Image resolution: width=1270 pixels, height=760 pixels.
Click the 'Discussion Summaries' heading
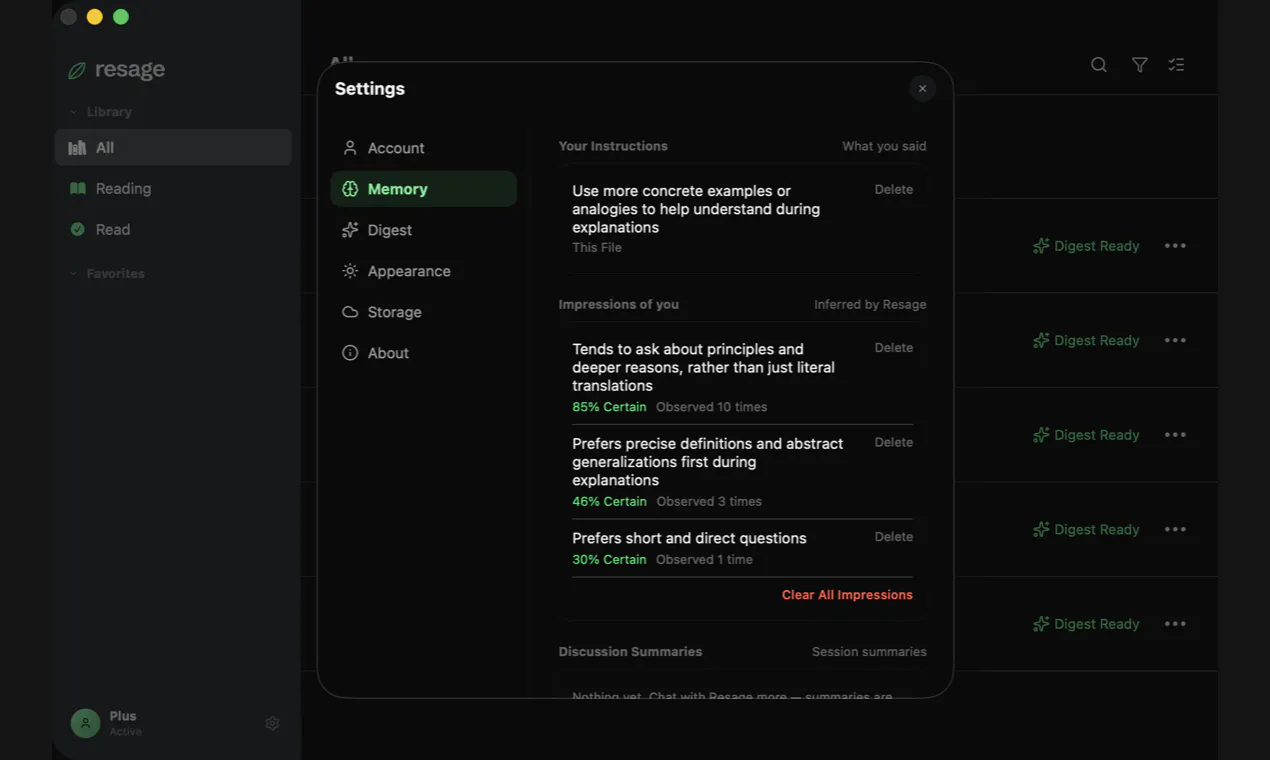pyautogui.click(x=630, y=652)
